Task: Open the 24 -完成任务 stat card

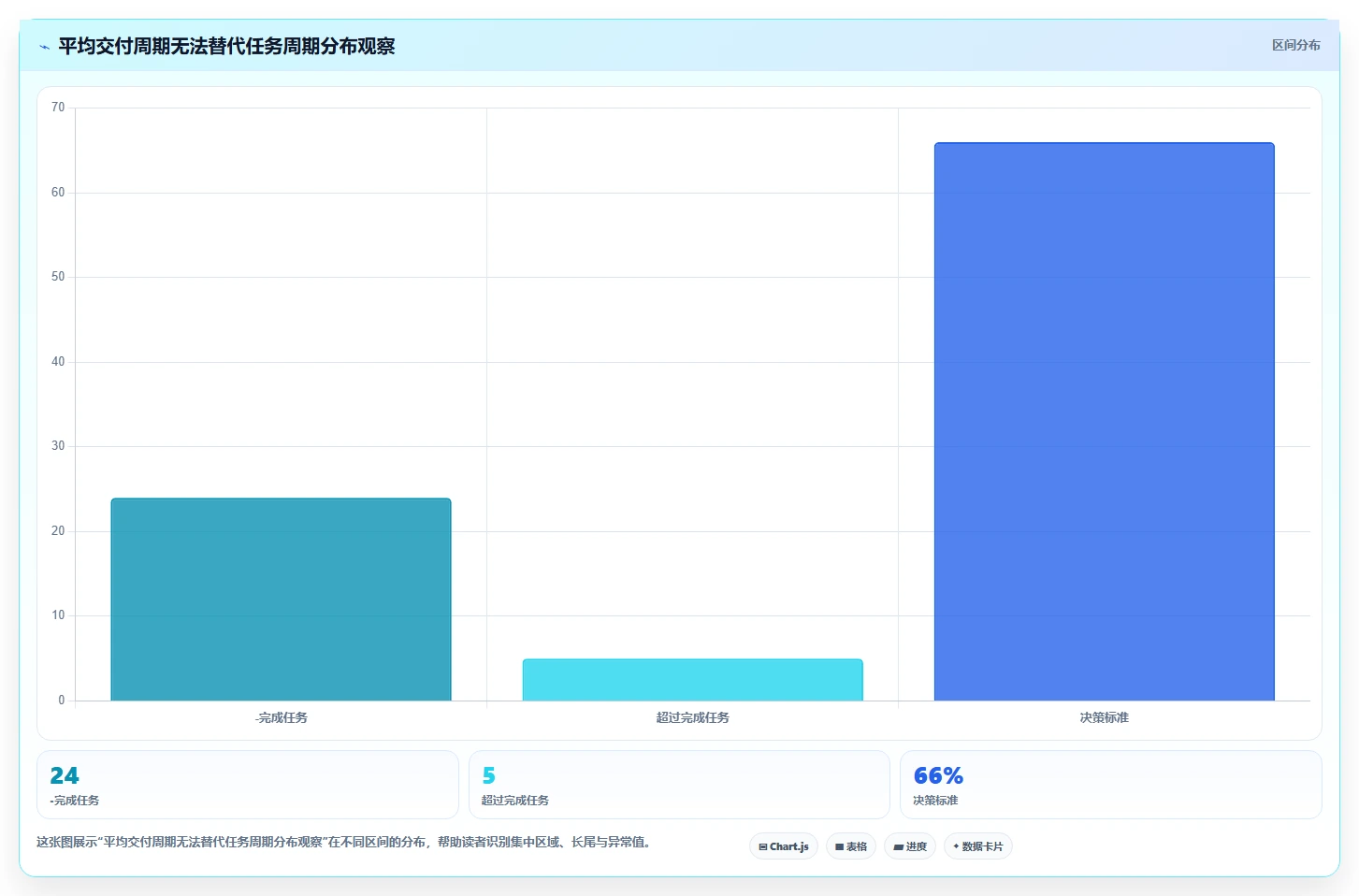Action: click(x=248, y=785)
